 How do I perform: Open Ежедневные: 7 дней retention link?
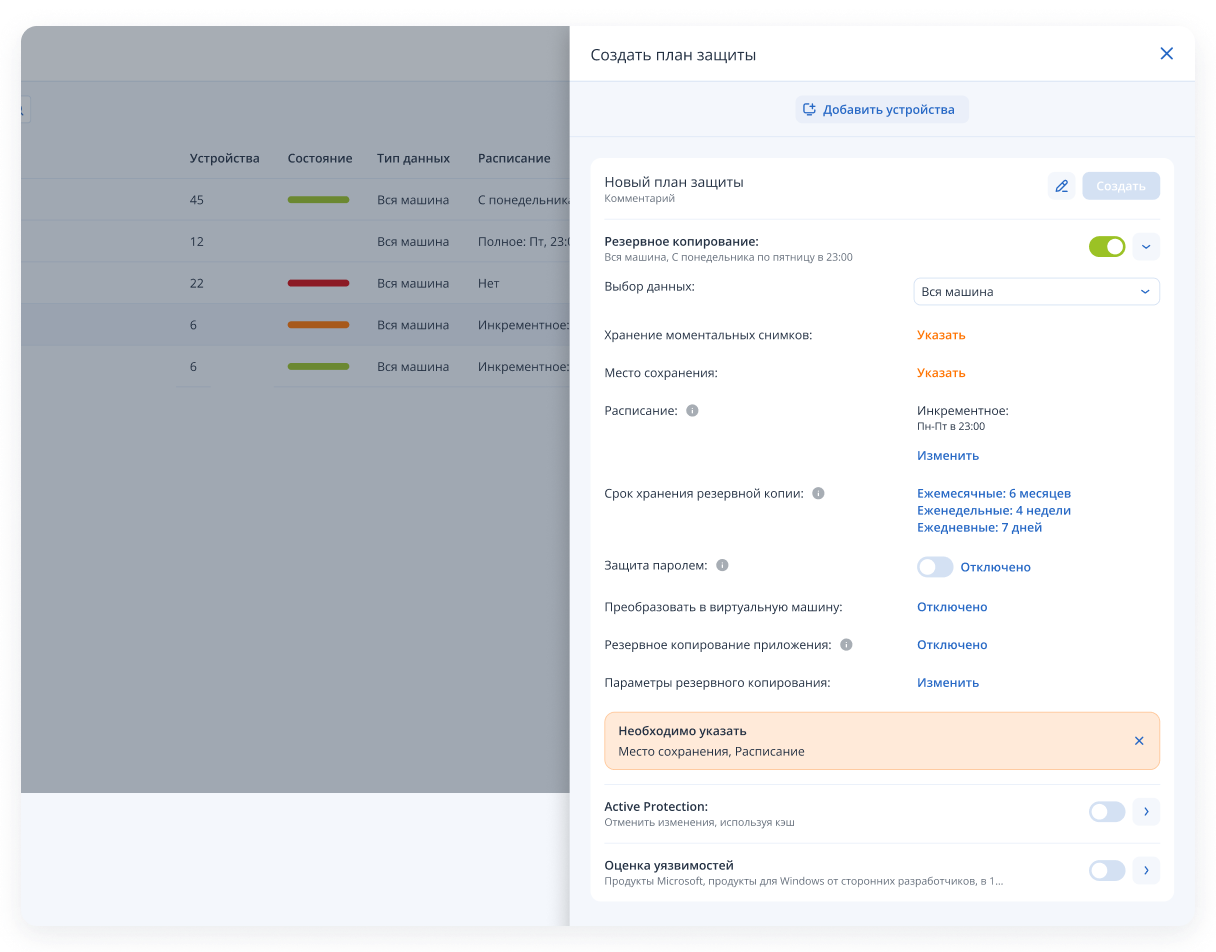click(x=980, y=528)
